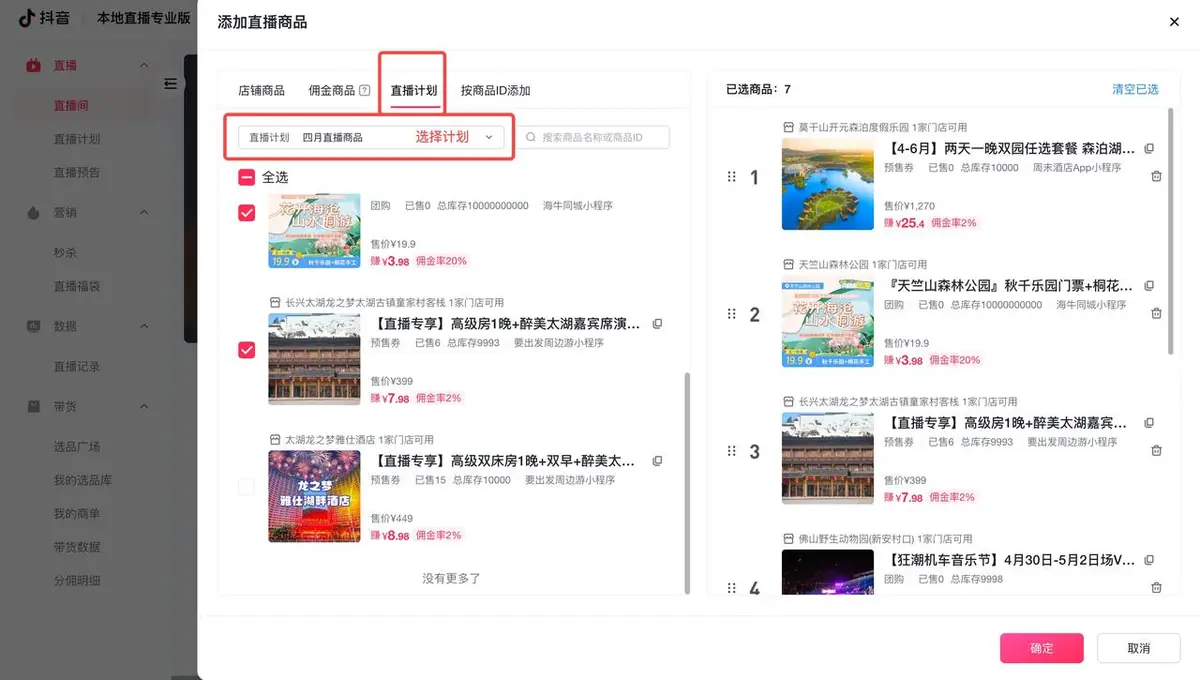The height and width of the screenshot is (680, 1200).
Task: Uncheck the 高级房1晚 product checkbox in left list
Action: click(x=246, y=350)
